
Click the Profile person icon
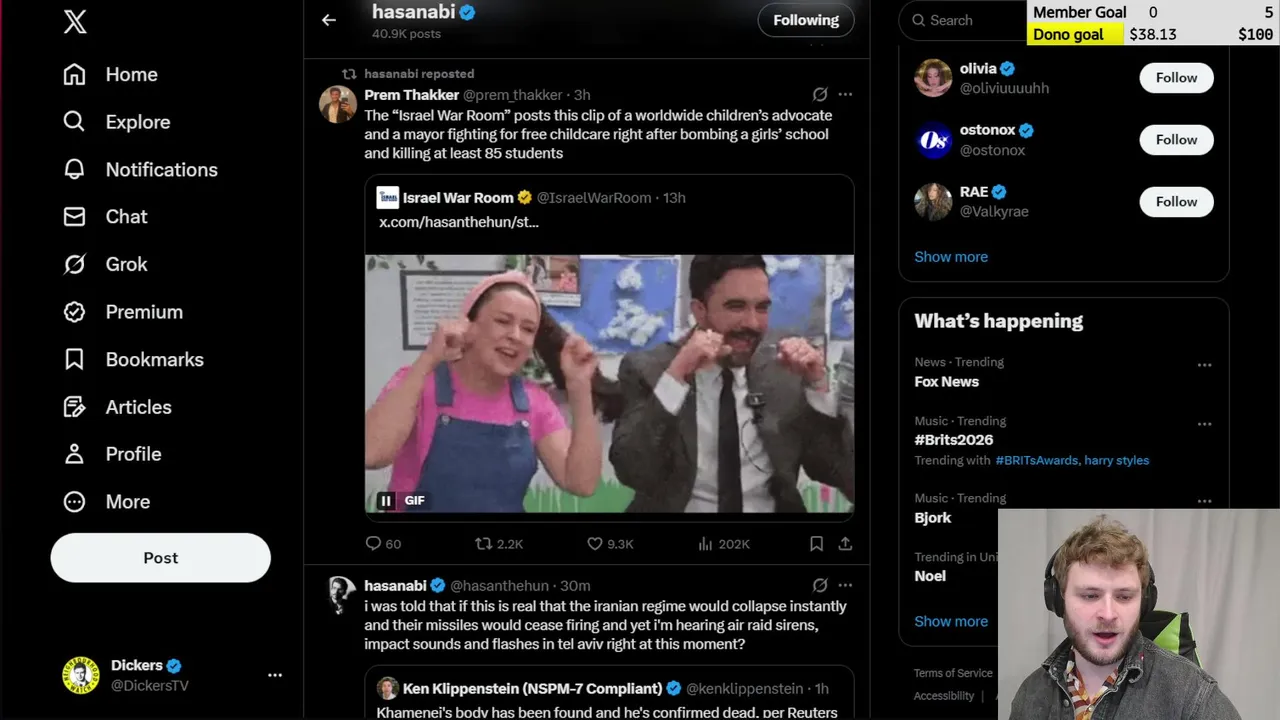(74, 454)
